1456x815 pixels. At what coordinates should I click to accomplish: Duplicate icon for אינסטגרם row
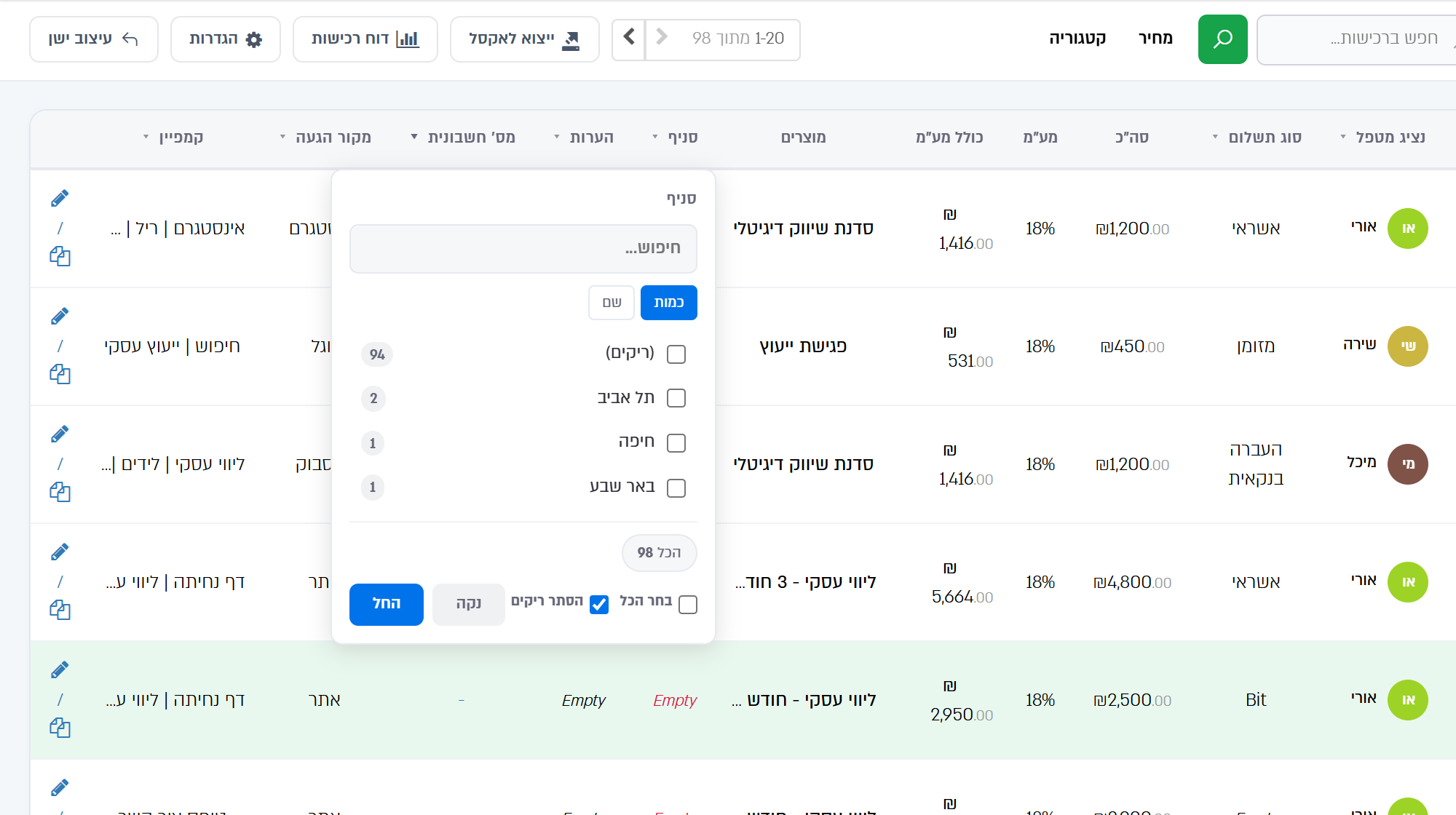pyautogui.click(x=60, y=256)
